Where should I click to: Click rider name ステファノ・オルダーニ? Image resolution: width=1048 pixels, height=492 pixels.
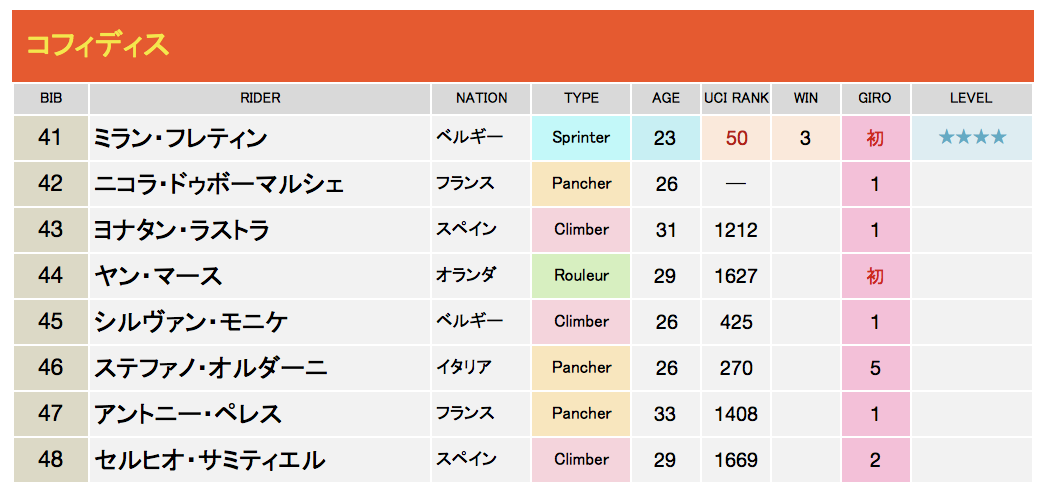[x=211, y=368]
